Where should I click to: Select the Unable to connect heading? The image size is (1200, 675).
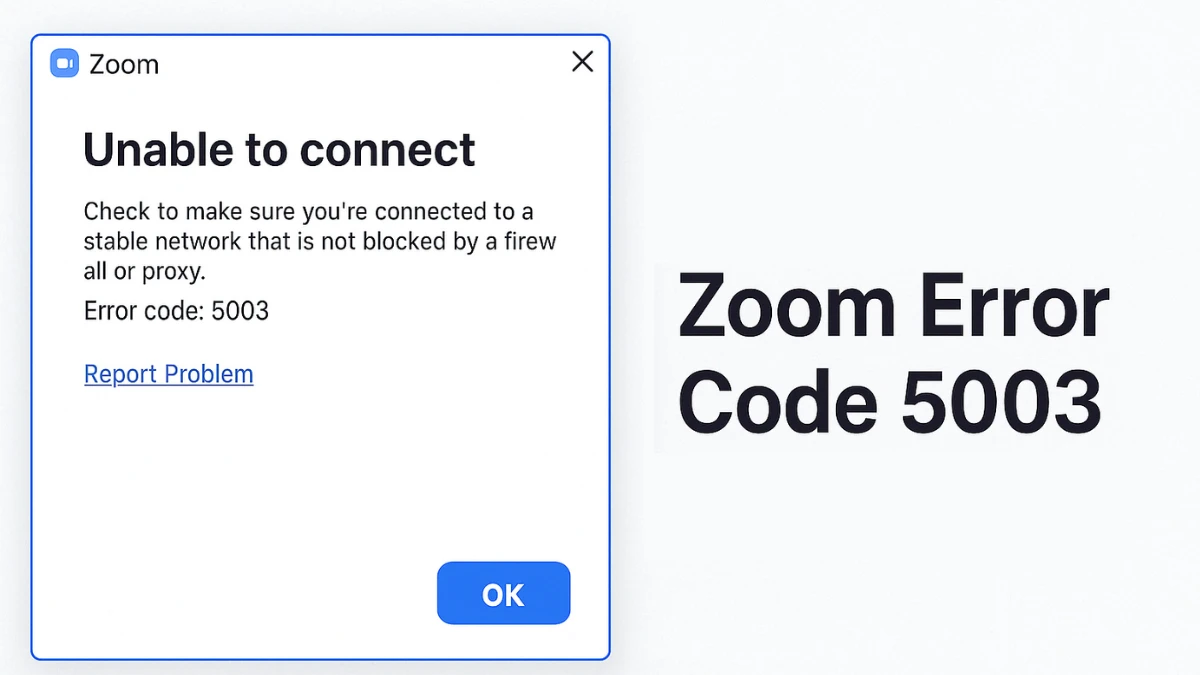point(279,150)
